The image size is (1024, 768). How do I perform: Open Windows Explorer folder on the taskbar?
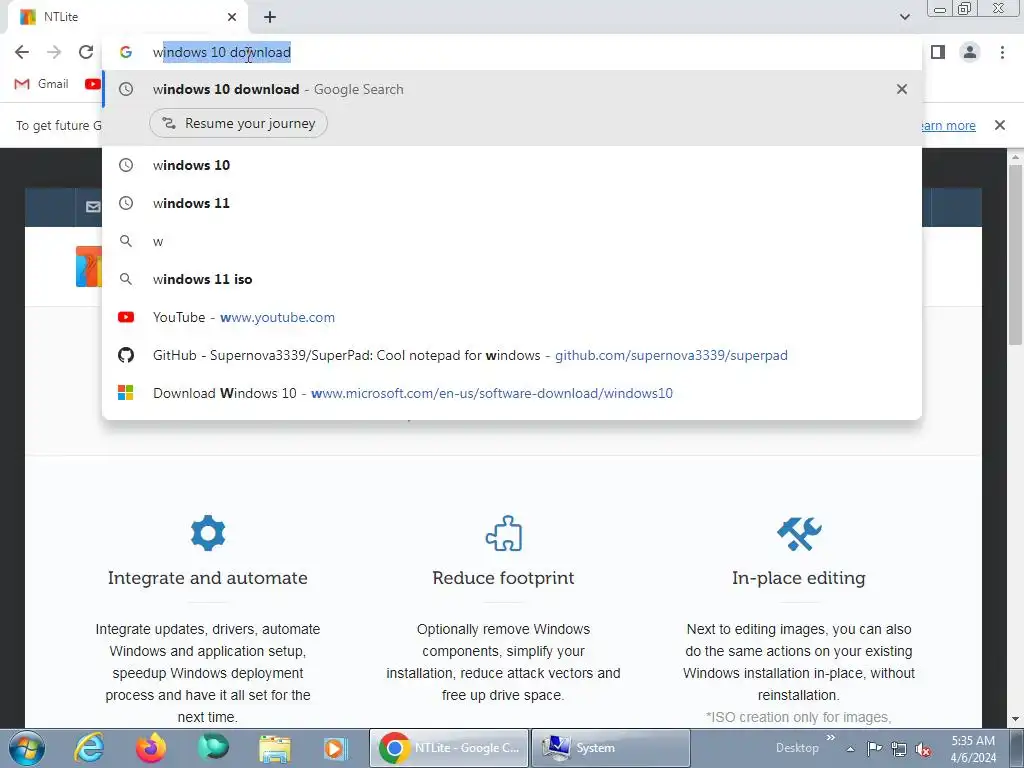point(275,748)
